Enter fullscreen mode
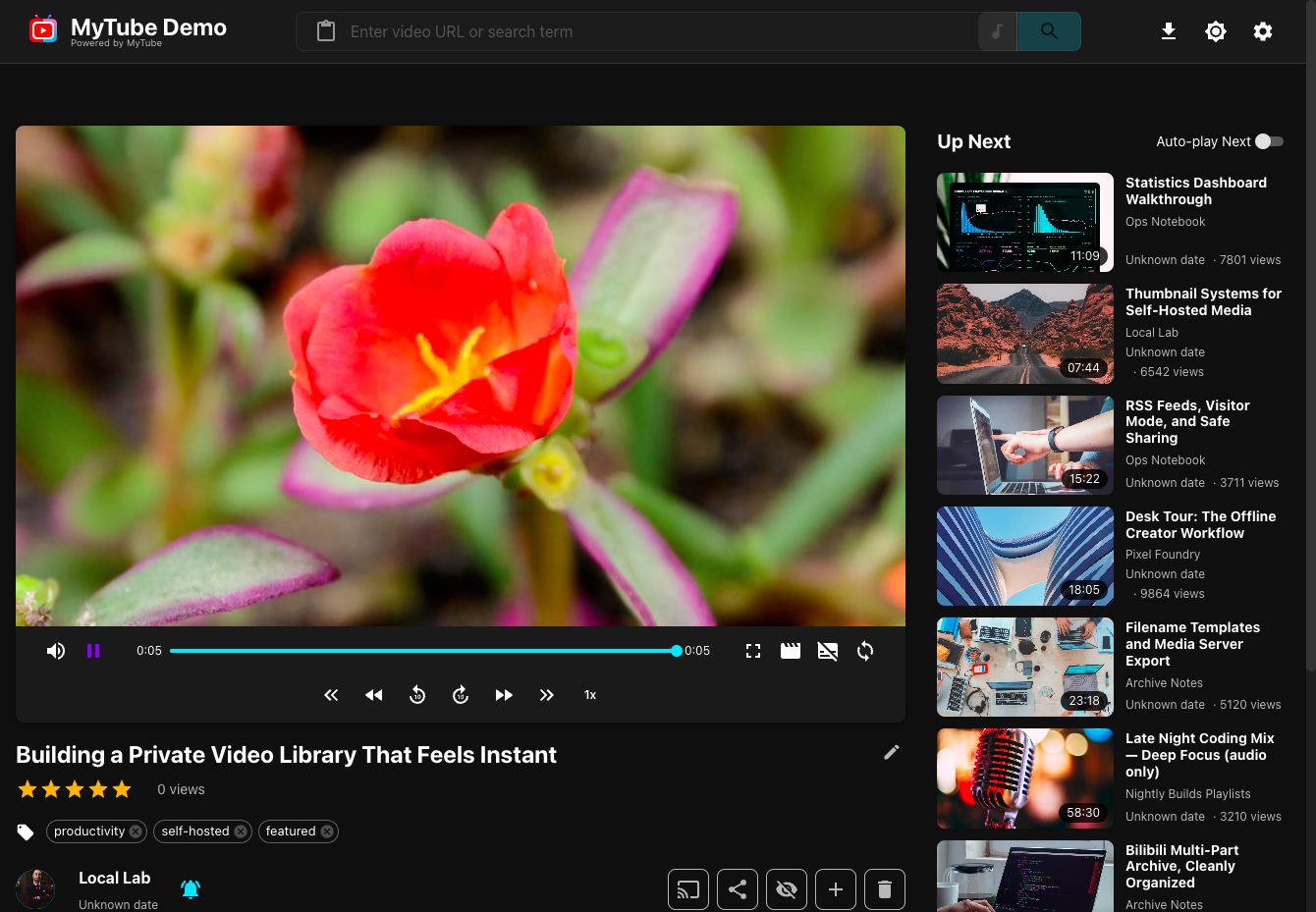The height and width of the screenshot is (912, 1316). click(753, 651)
